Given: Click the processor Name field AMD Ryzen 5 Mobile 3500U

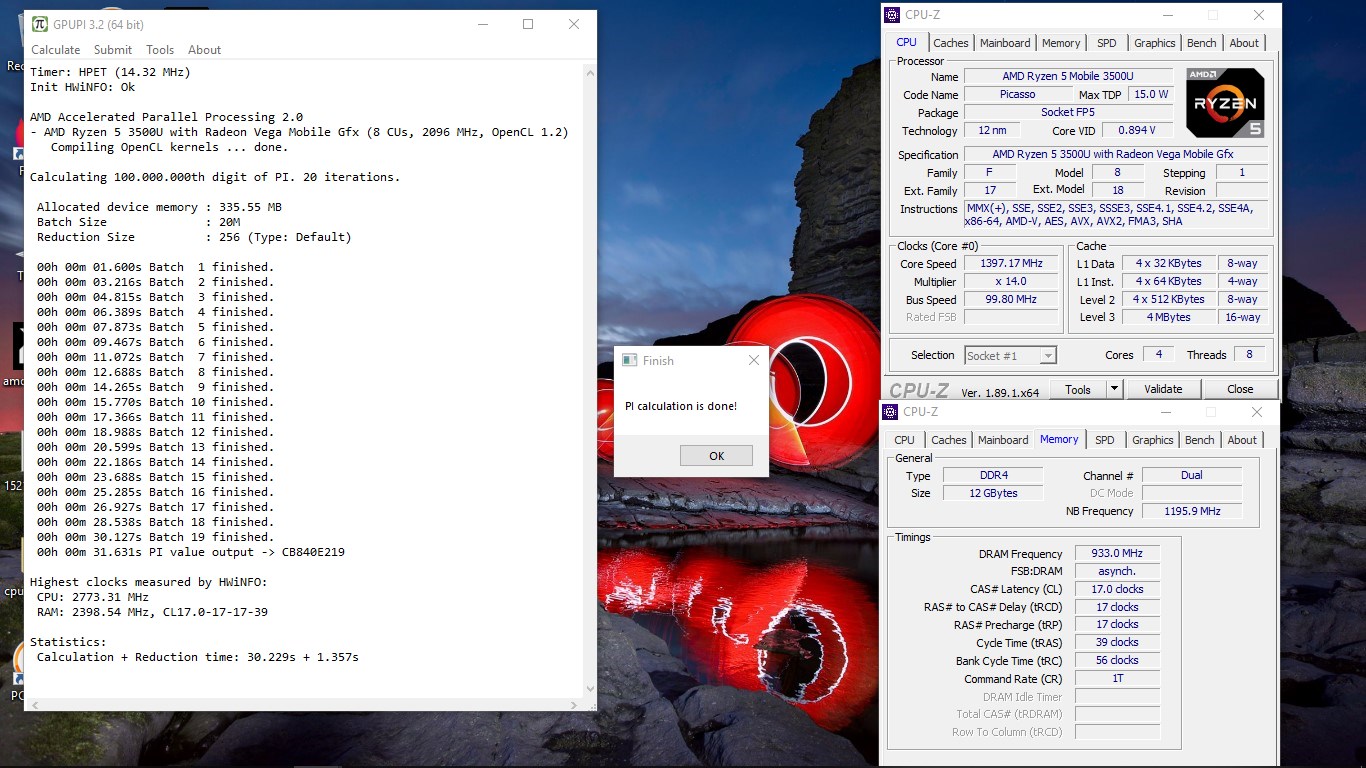Looking at the screenshot, I should (x=1069, y=77).
